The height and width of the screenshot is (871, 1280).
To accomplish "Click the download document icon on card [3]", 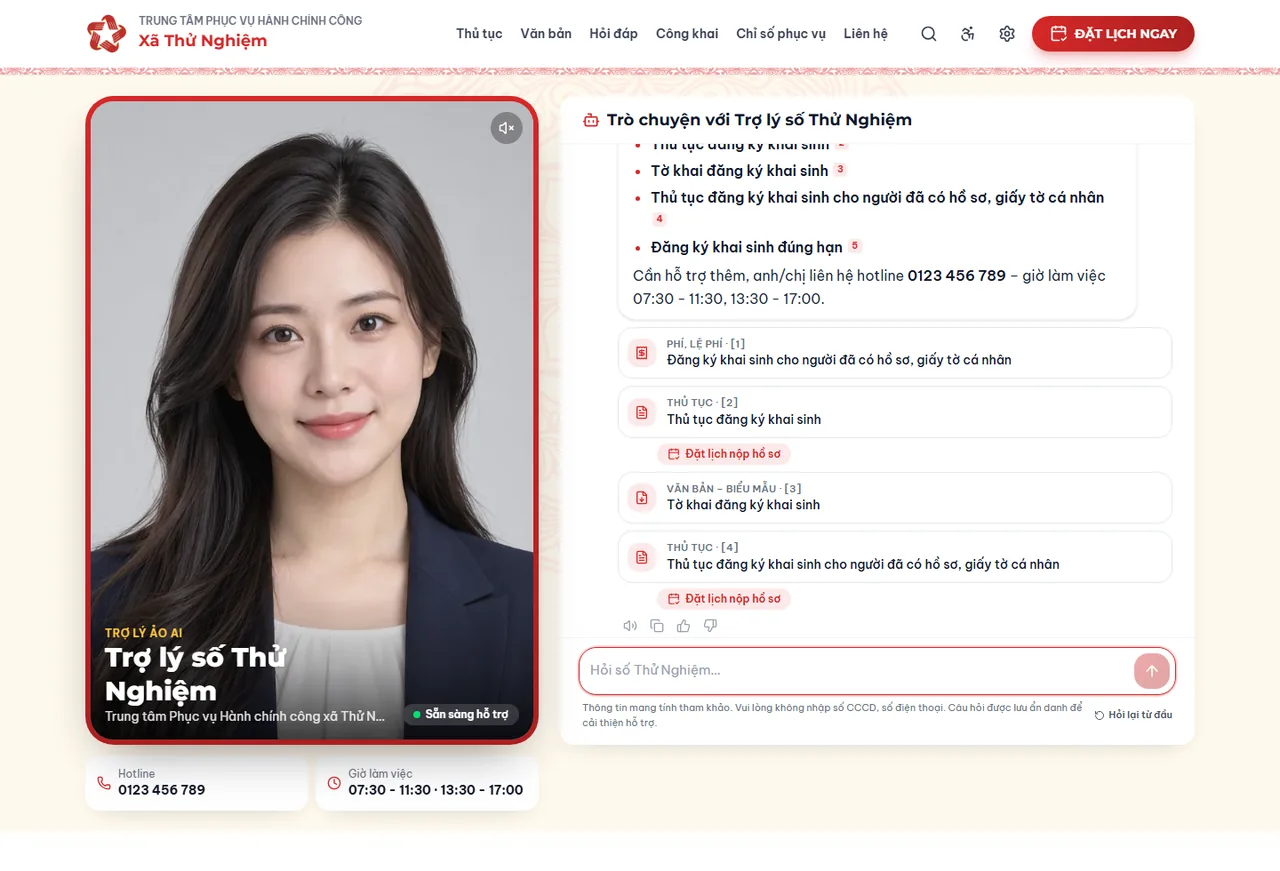I will 642,498.
